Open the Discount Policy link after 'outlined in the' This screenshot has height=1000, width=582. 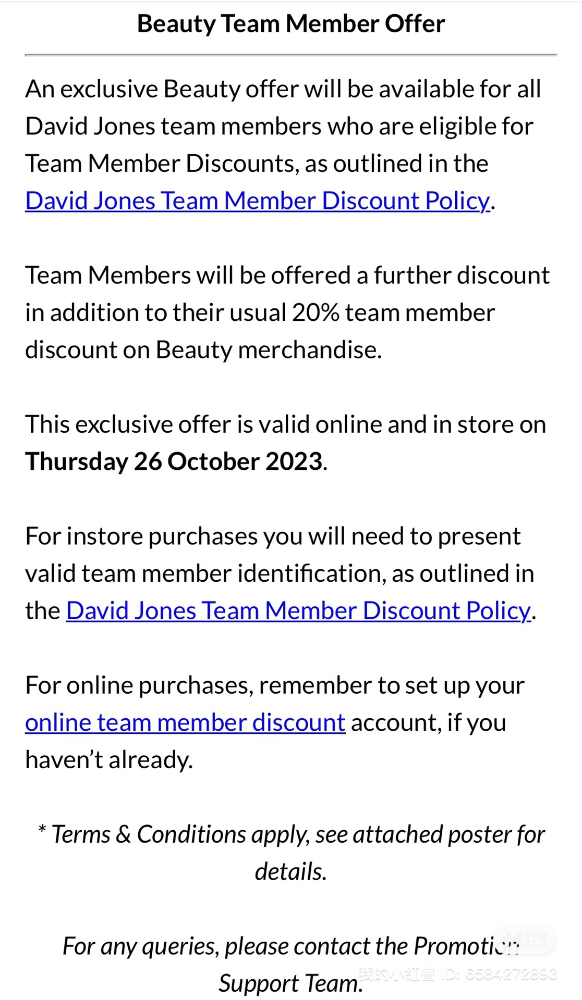[298, 610]
